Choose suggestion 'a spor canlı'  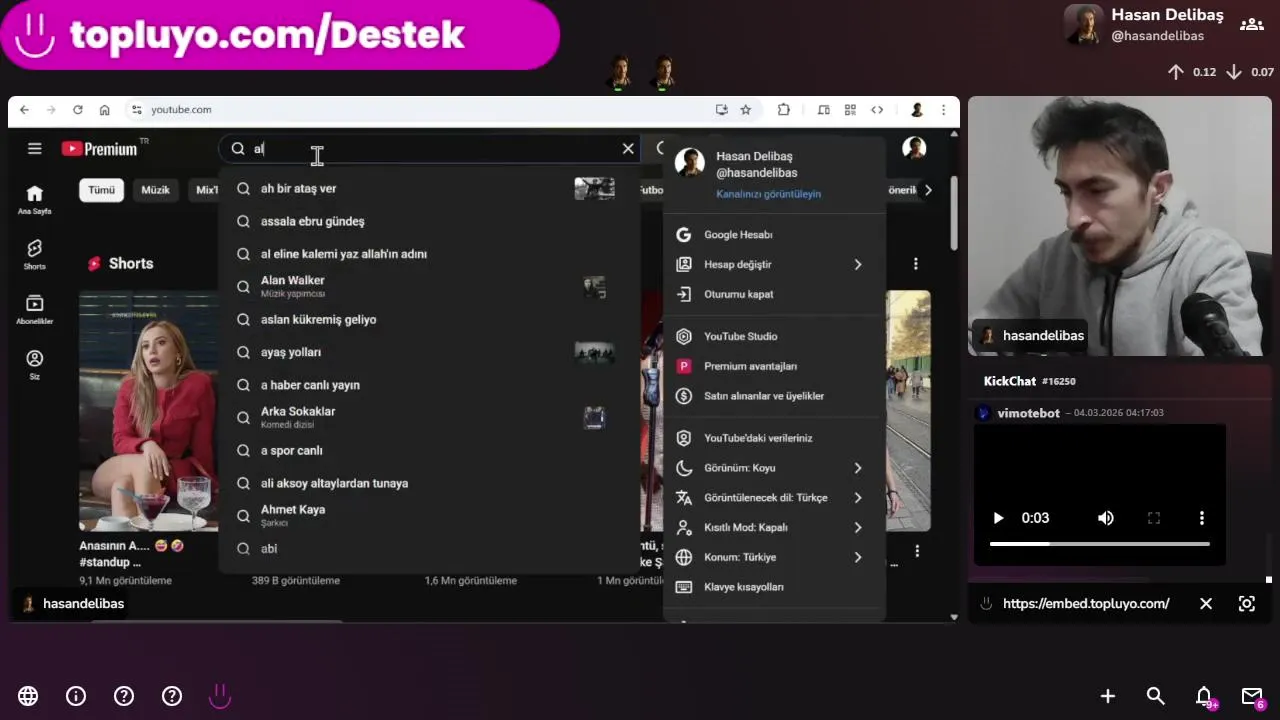coord(429,450)
